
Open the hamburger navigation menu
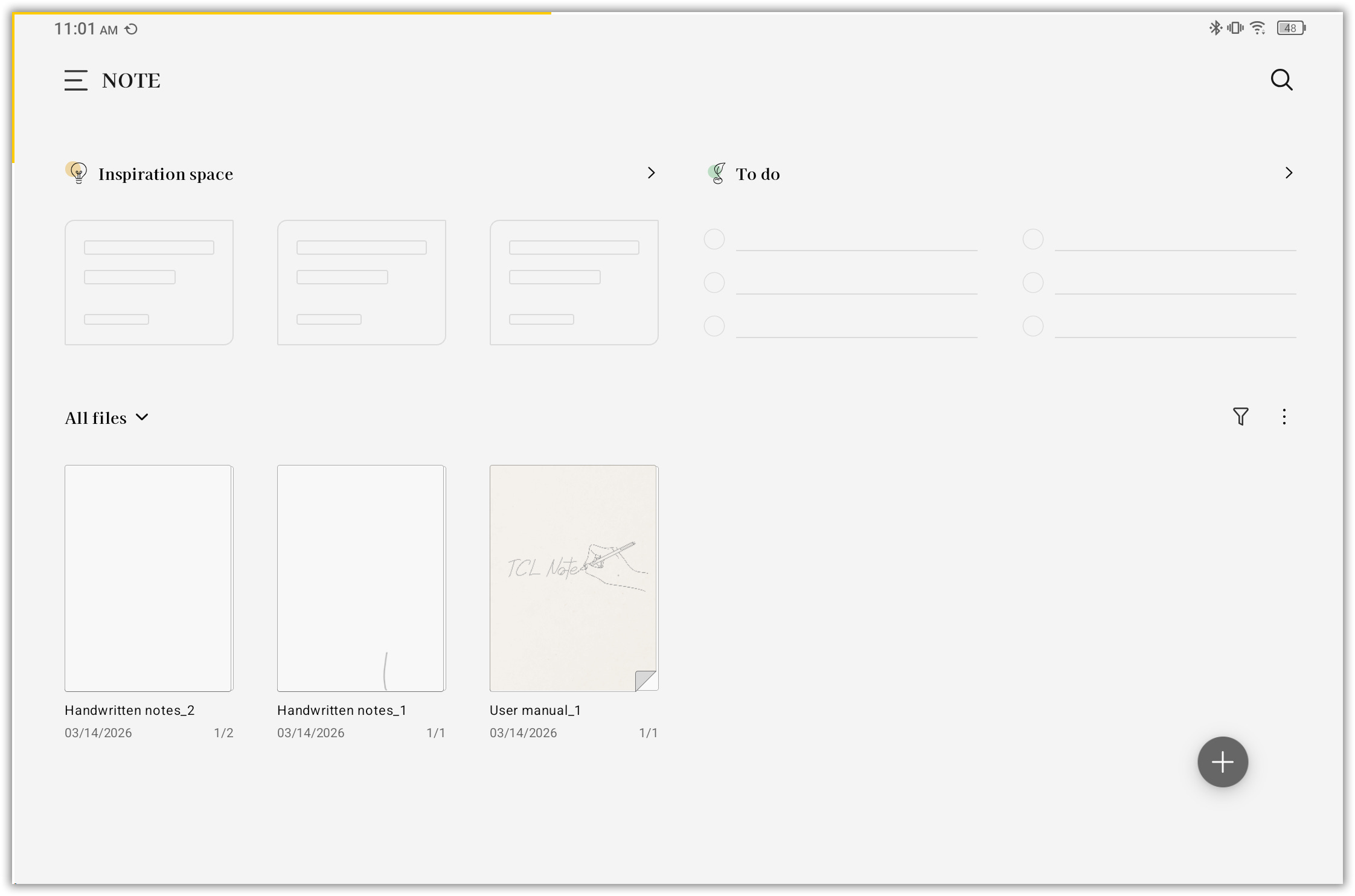click(x=75, y=80)
